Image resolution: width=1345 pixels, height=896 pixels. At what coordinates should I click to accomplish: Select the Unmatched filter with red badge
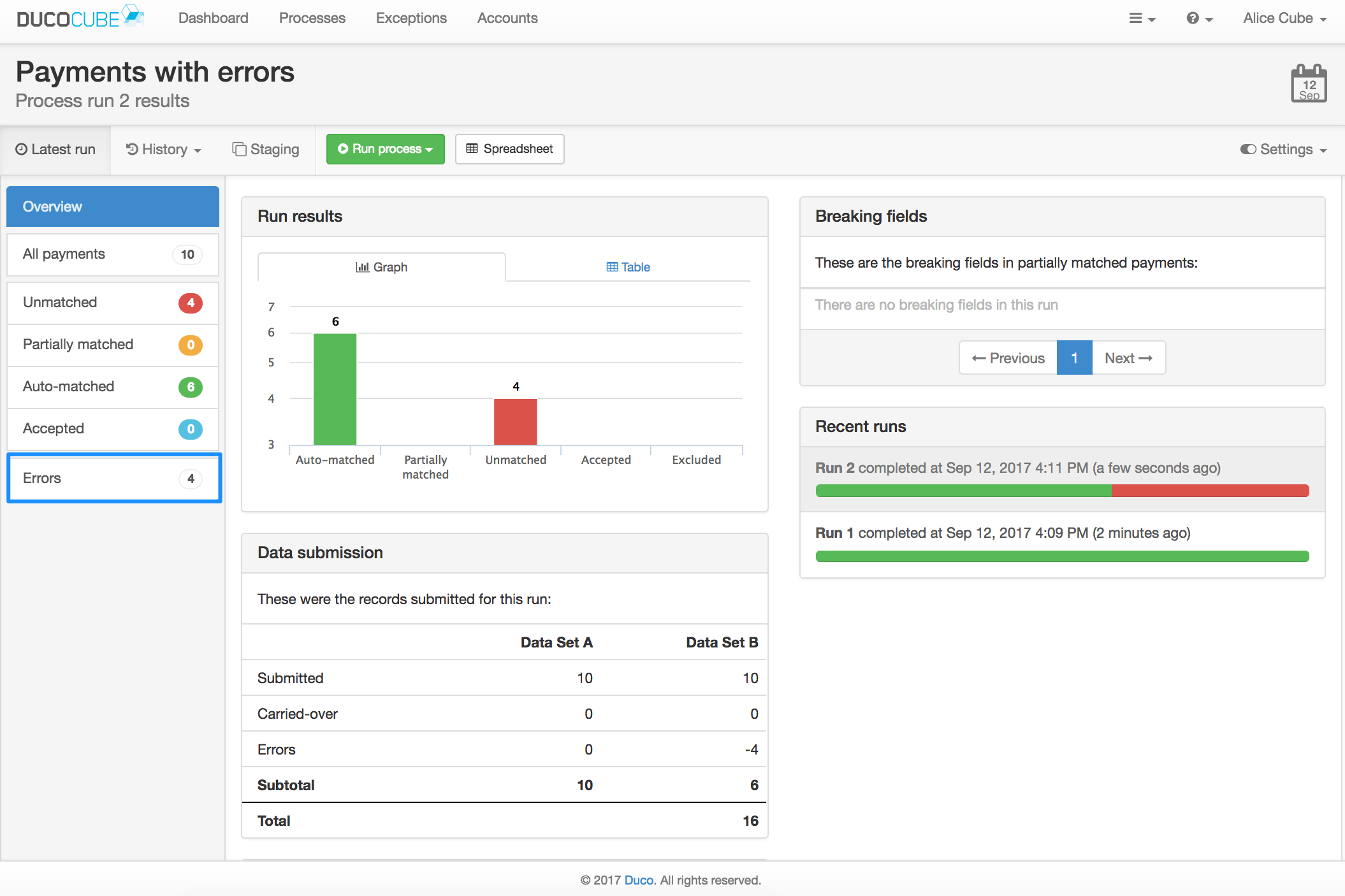(113, 303)
